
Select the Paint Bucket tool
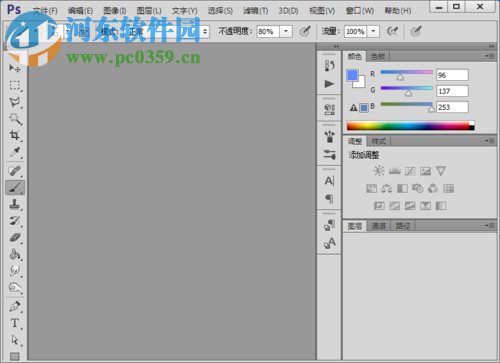tap(15, 254)
